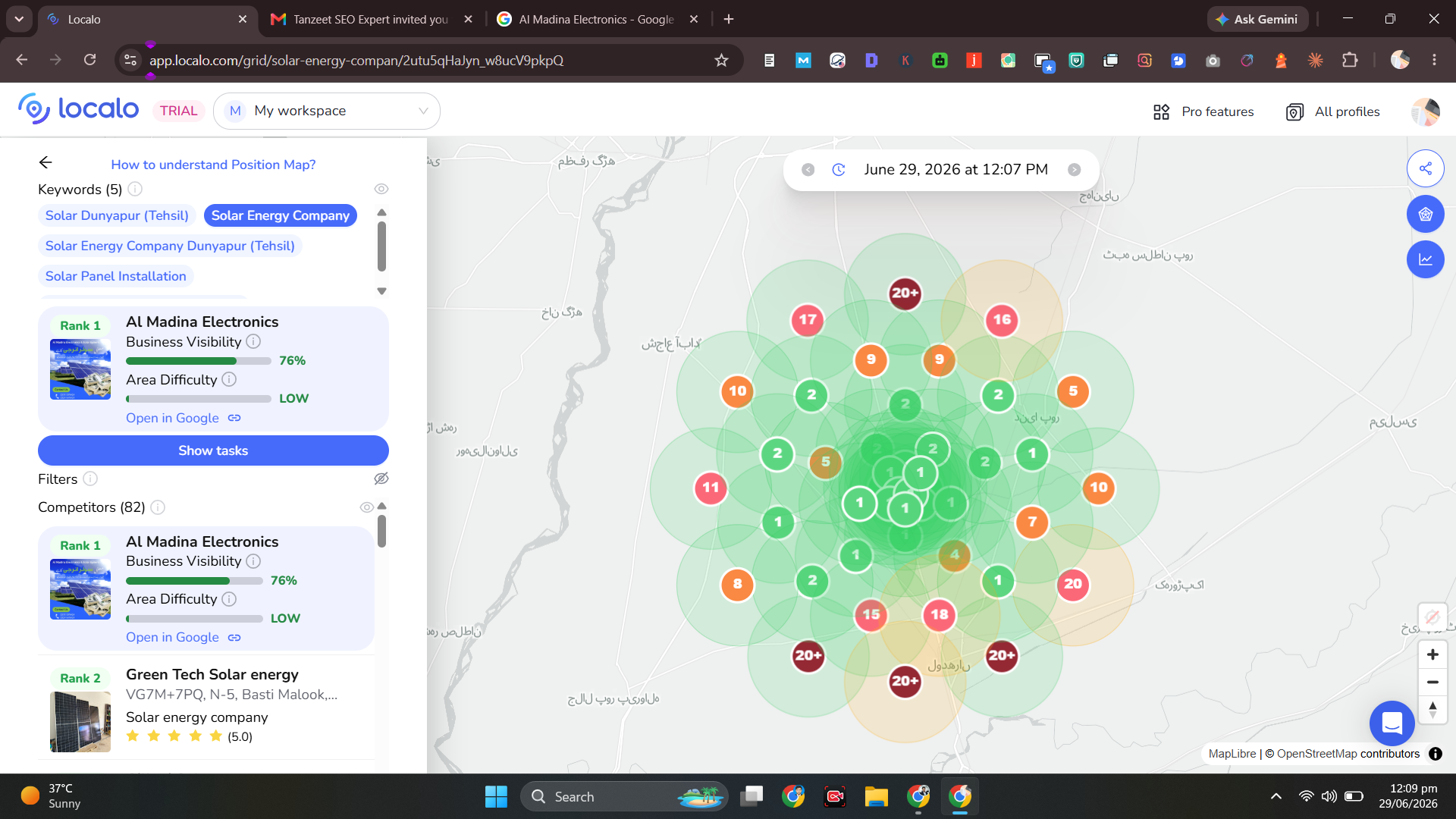Toggle keywords visibility eye icon
The image size is (1456, 819).
(x=381, y=189)
